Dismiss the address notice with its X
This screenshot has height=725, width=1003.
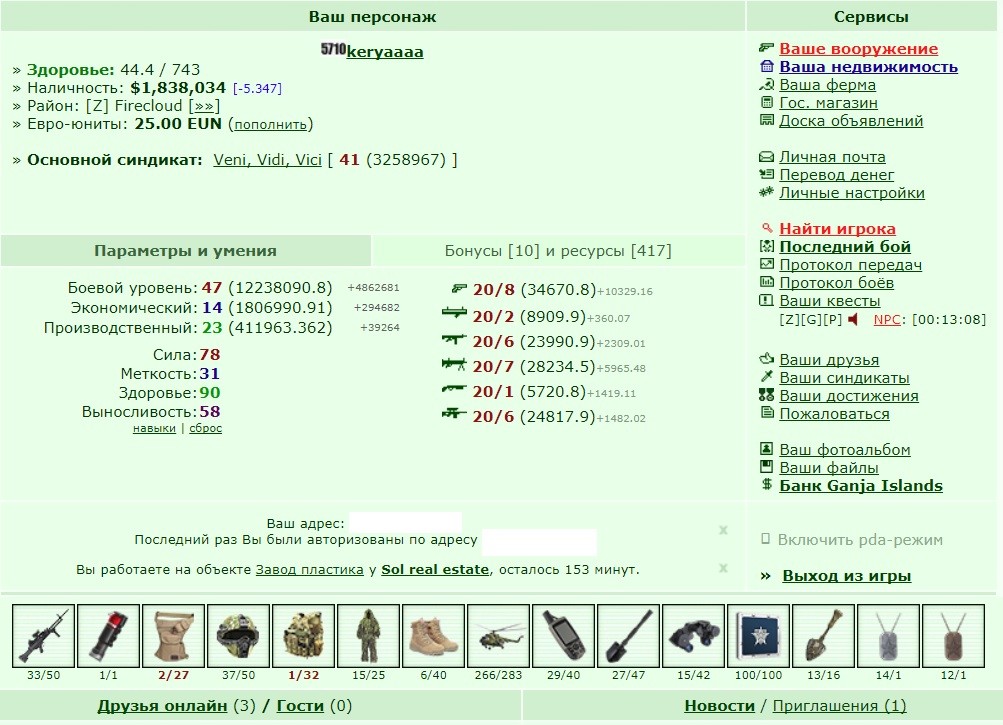pyautogui.click(x=723, y=530)
